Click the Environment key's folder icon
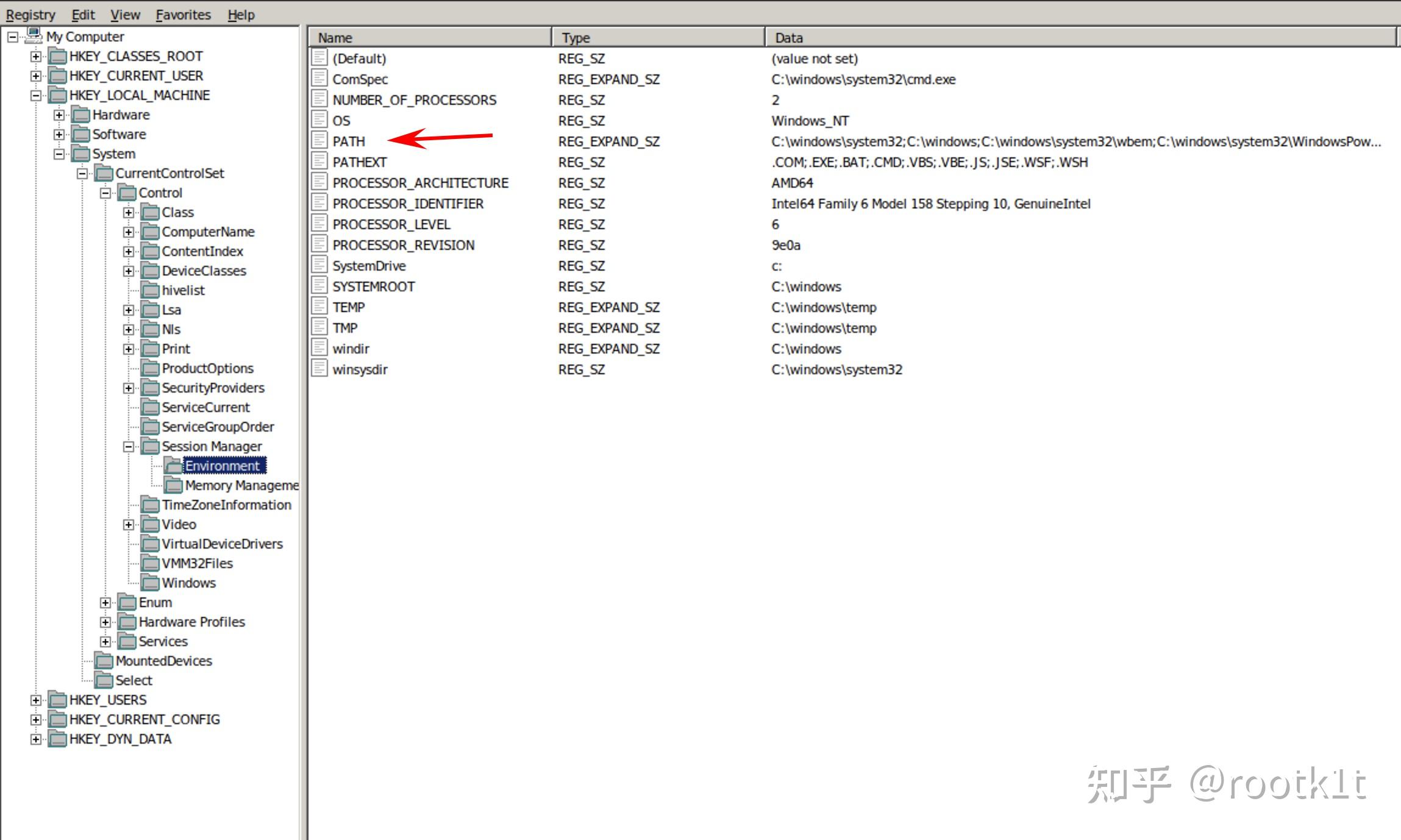1401x840 pixels. pyautogui.click(x=174, y=466)
